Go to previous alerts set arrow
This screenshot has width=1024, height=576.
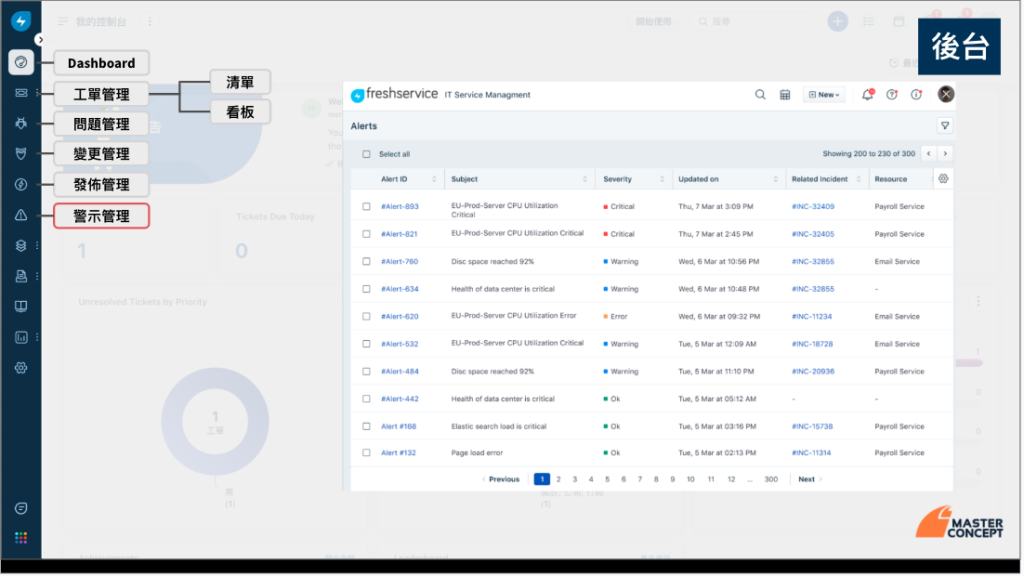pos(931,154)
